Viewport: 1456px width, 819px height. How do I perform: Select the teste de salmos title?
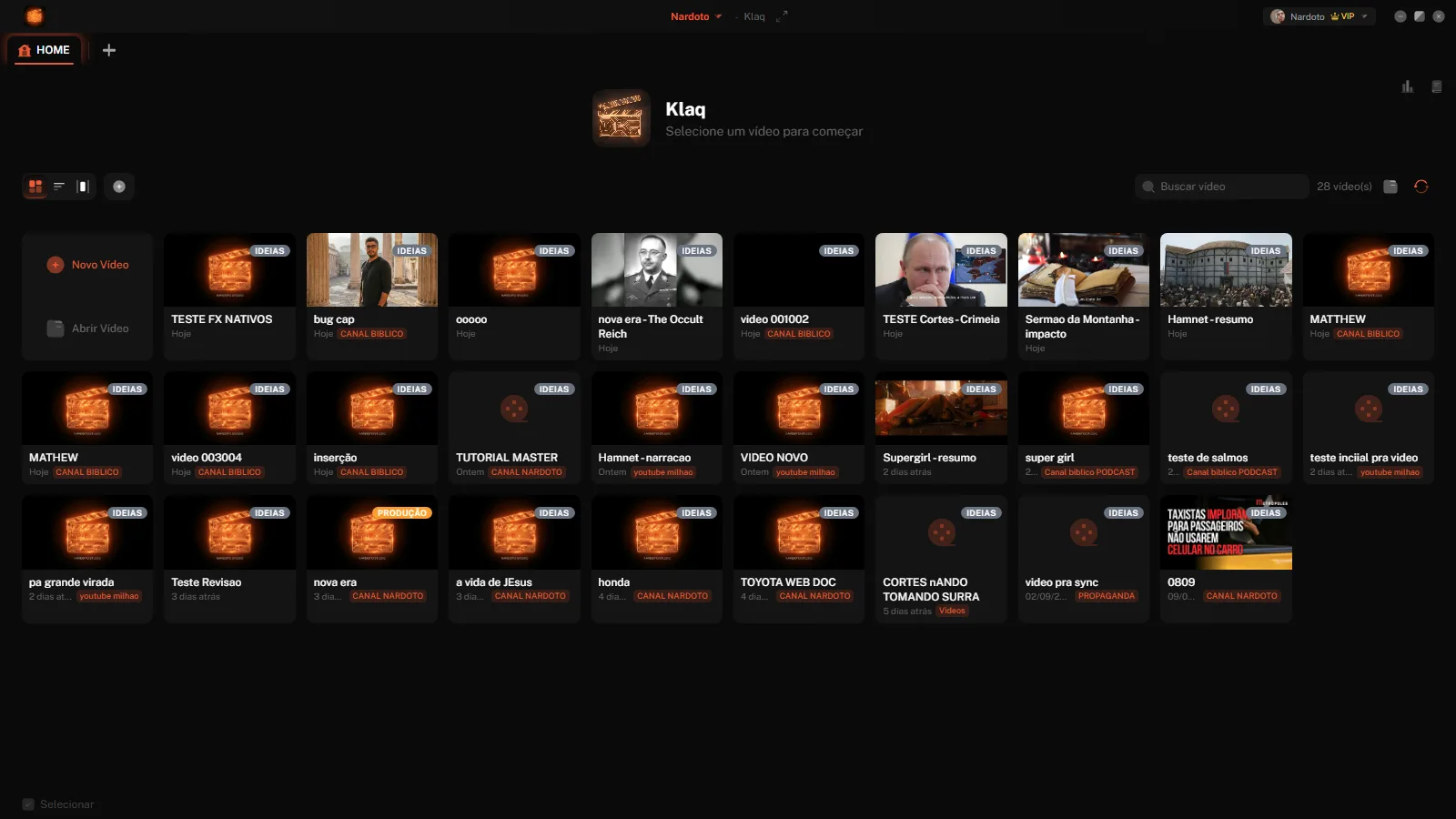[1208, 458]
